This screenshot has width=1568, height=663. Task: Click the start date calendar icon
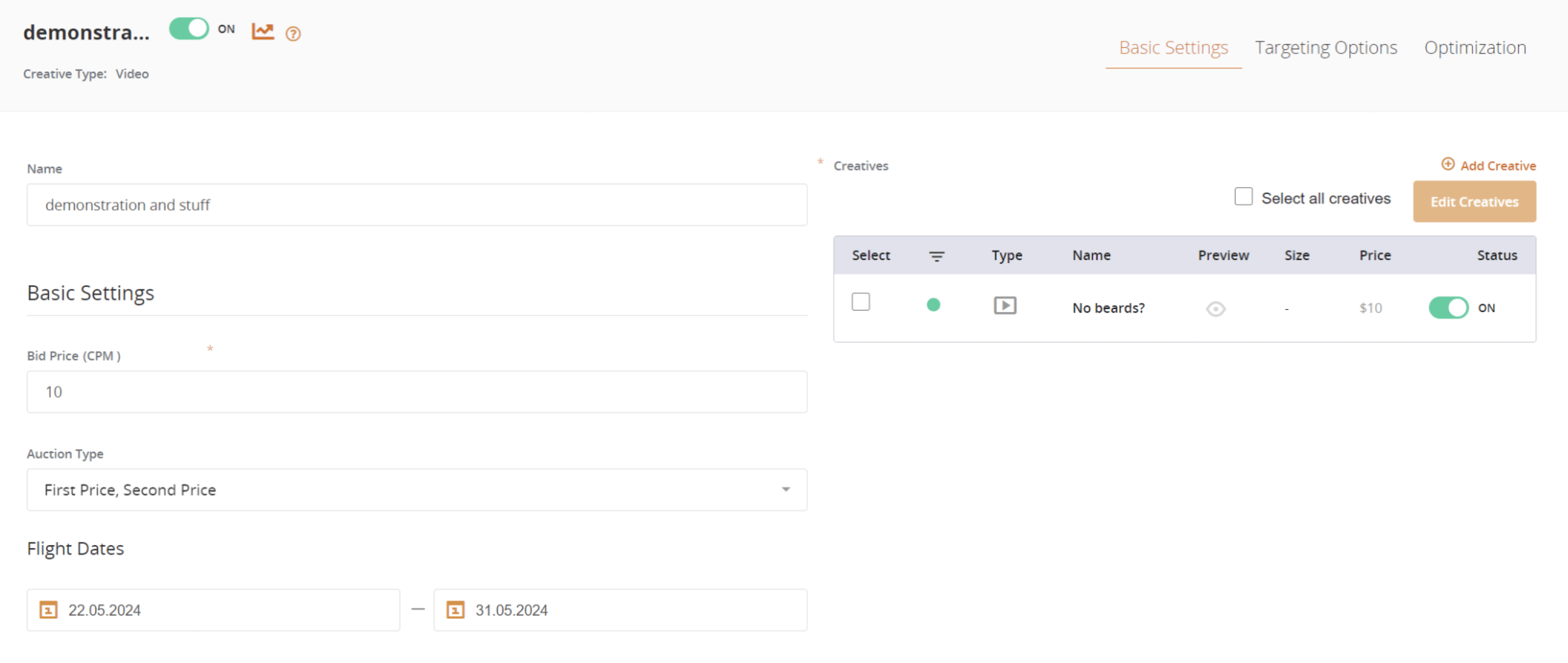(x=48, y=609)
